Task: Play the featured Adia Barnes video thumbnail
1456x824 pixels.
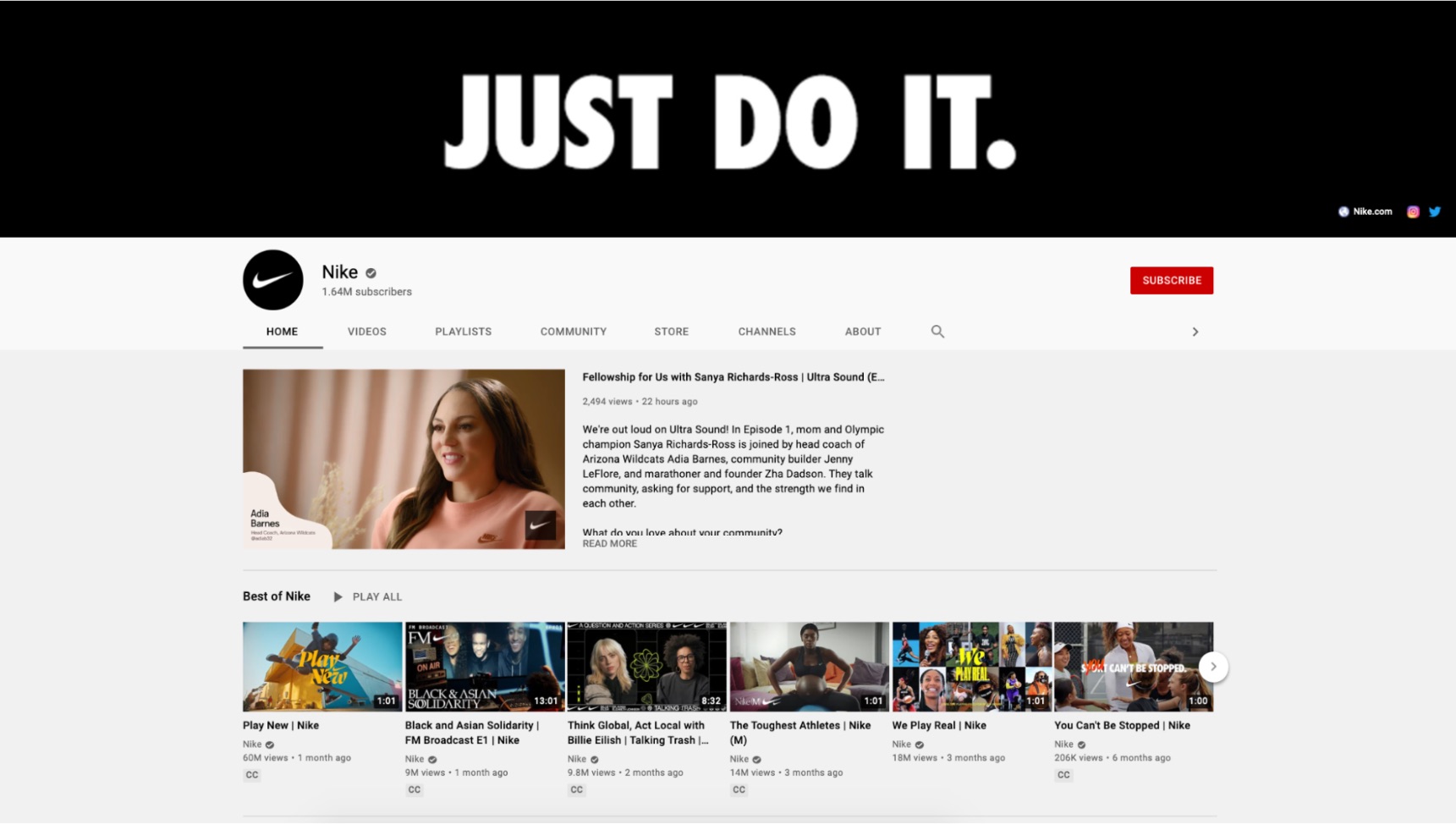Action: pos(404,459)
